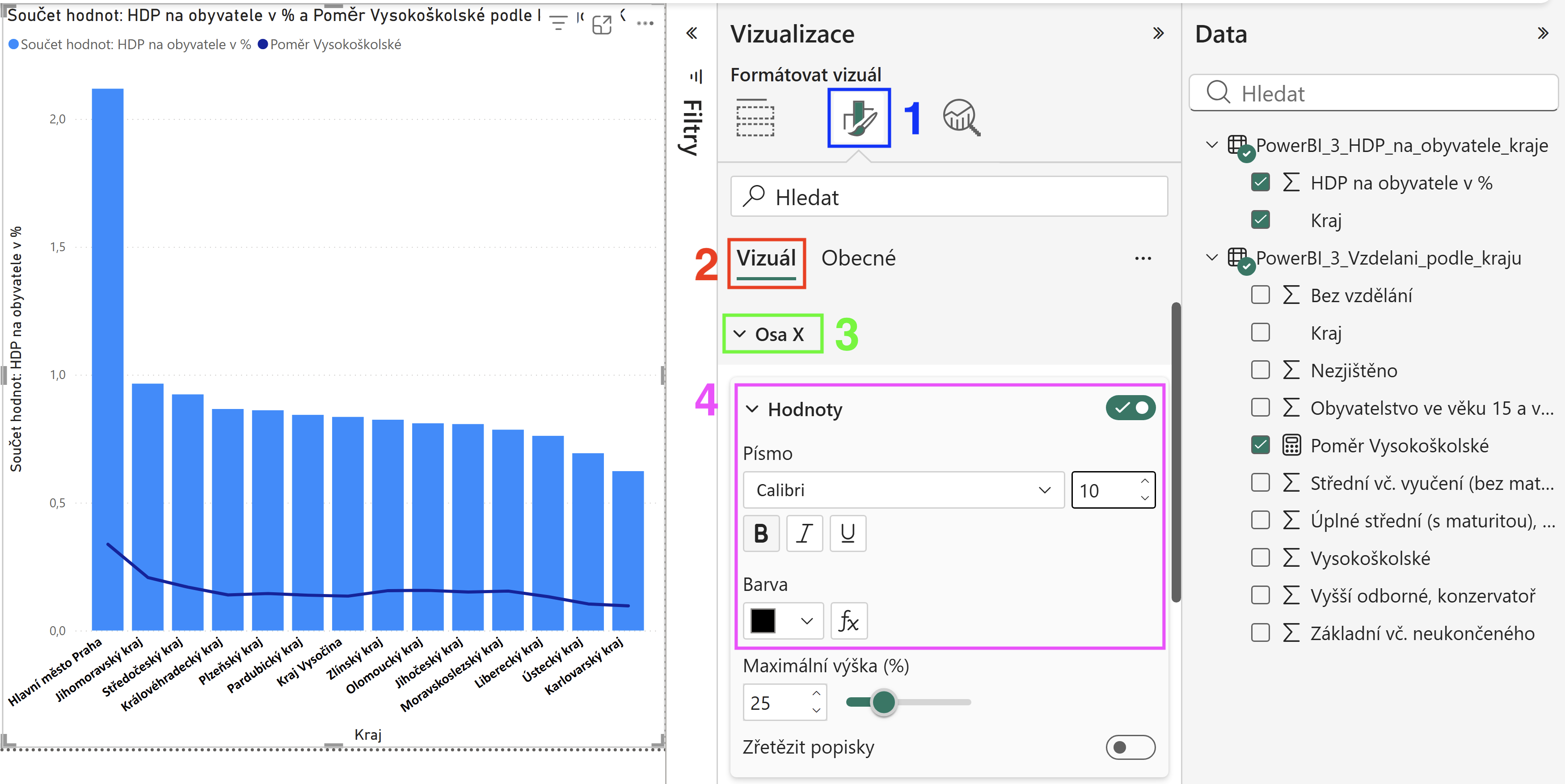1565x784 pixels.
Task: Collapse PowerBI_3_HDP_na_obyvatele_kraje table tree
Action: pyautogui.click(x=1211, y=145)
